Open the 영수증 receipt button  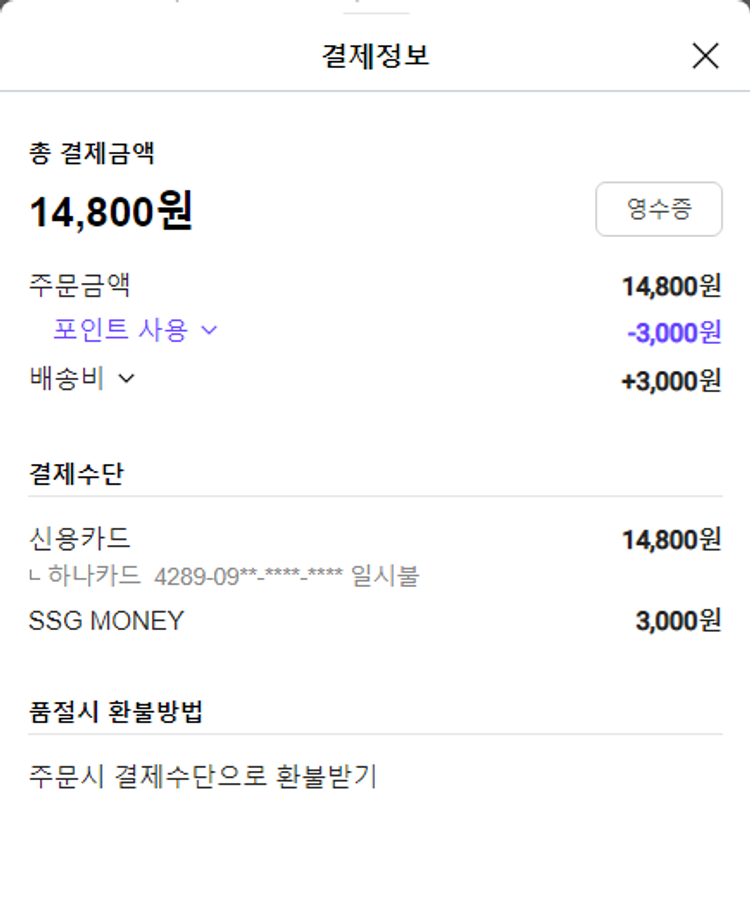click(658, 209)
